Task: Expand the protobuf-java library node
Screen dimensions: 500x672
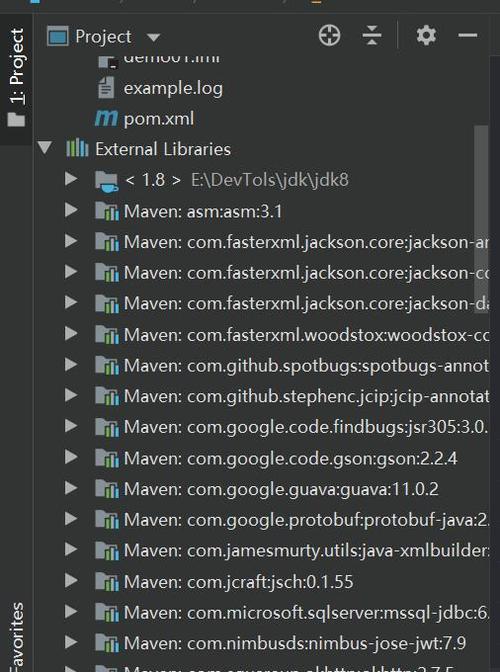Action: click(x=71, y=519)
